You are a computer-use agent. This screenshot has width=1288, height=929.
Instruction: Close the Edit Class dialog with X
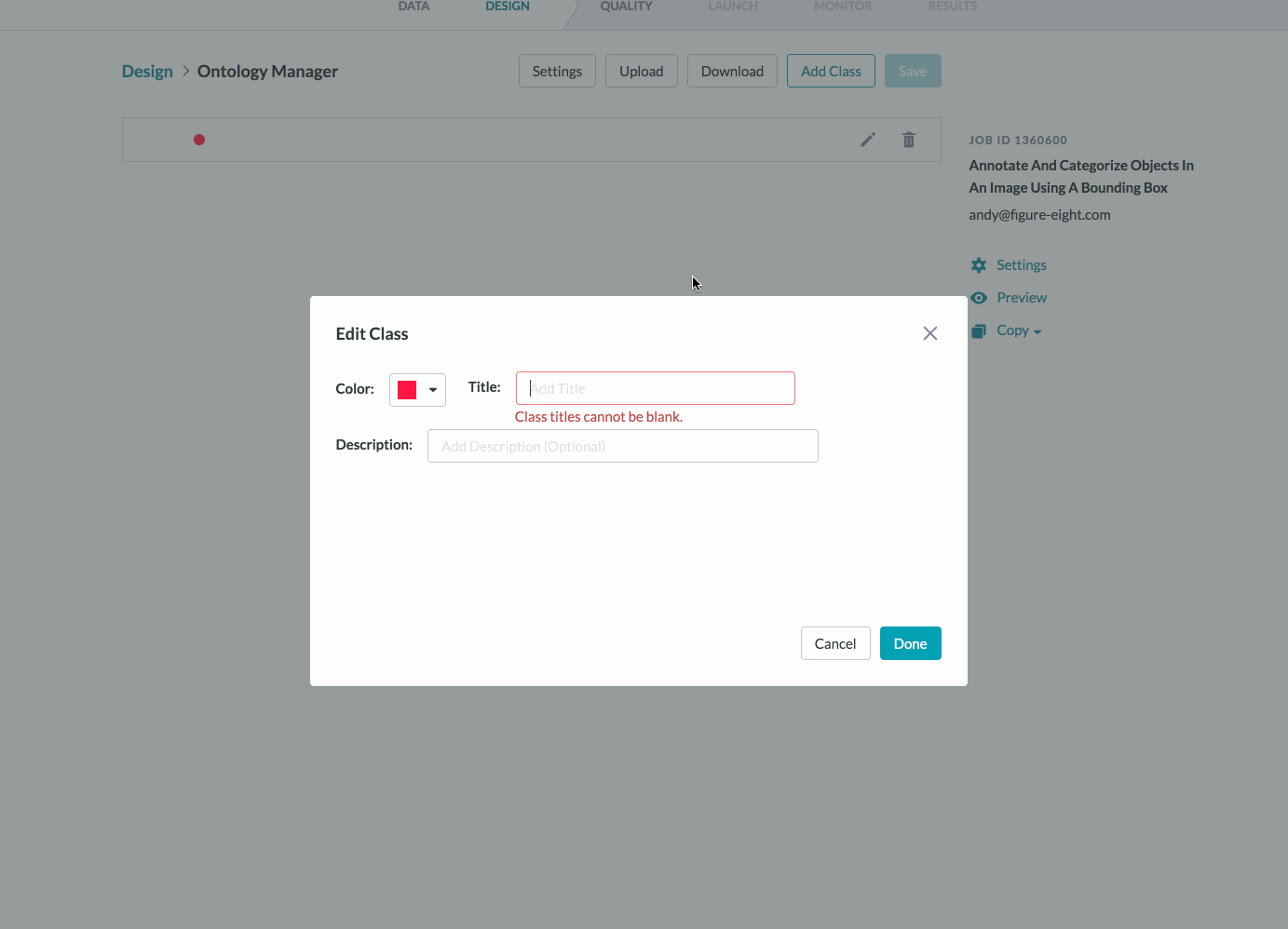pos(929,333)
